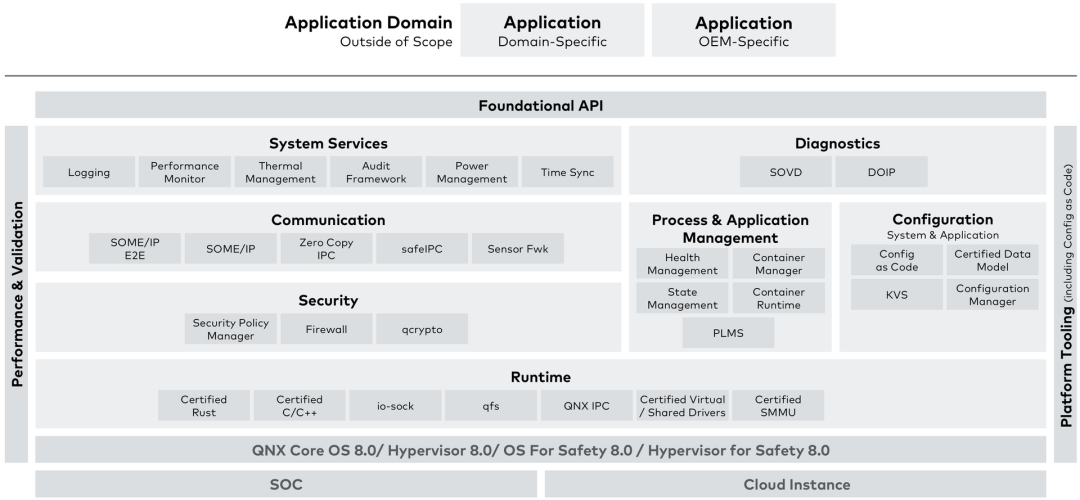1080x500 pixels.
Task: Click the Certified C/C++ box
Action: click(300, 406)
